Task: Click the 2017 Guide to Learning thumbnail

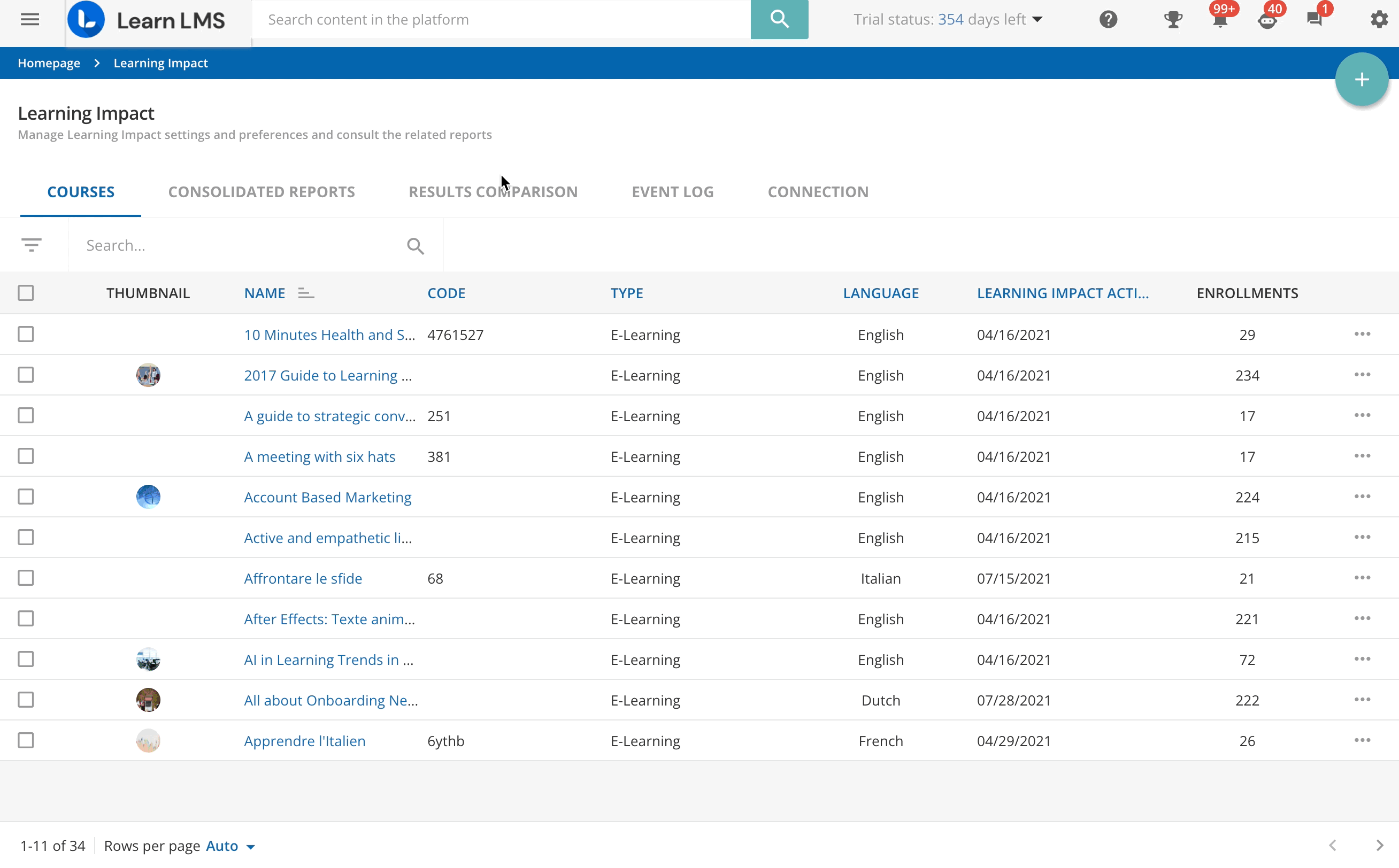Action: click(148, 375)
